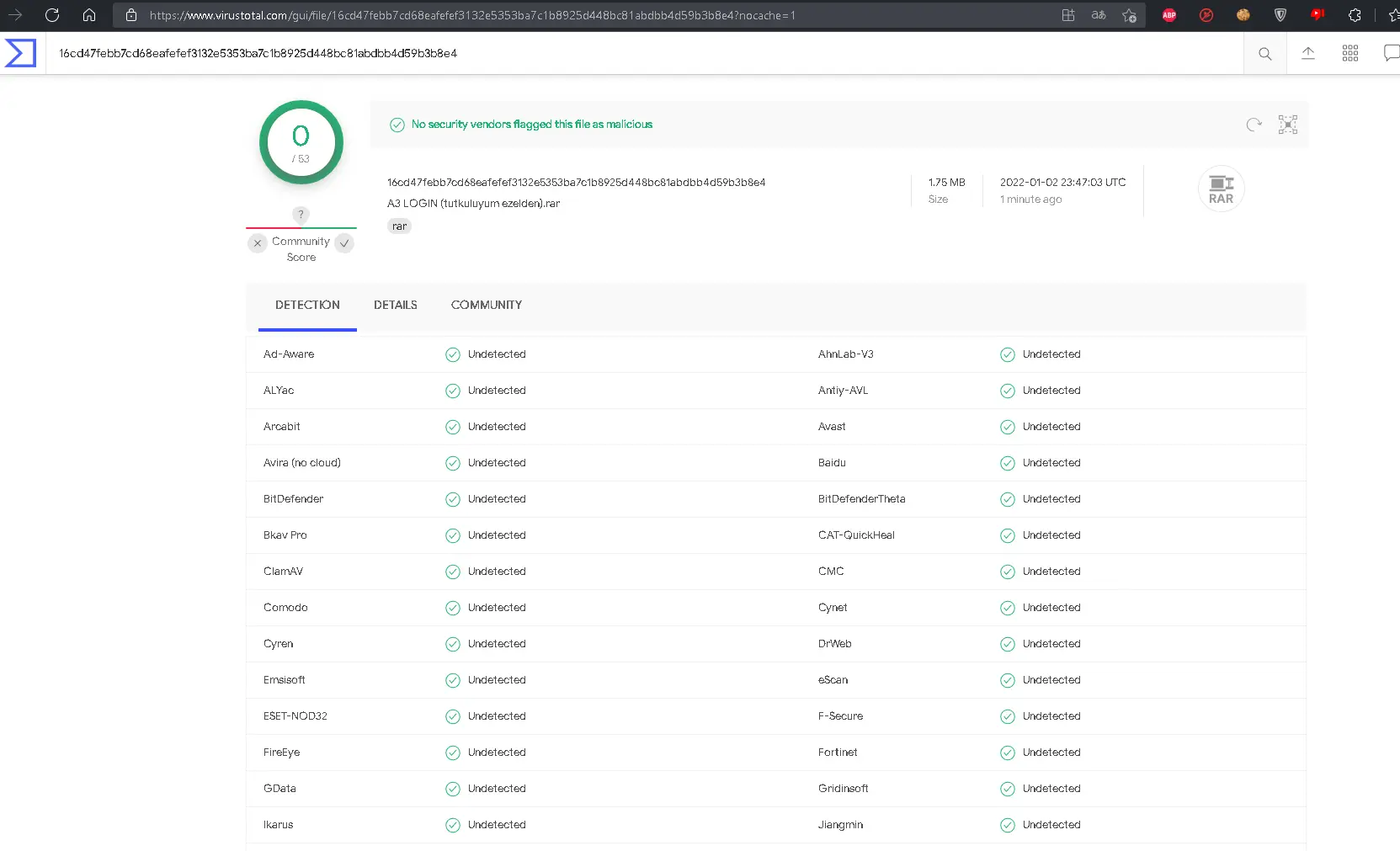Reload page using browser refresh icon

[x=52, y=15]
